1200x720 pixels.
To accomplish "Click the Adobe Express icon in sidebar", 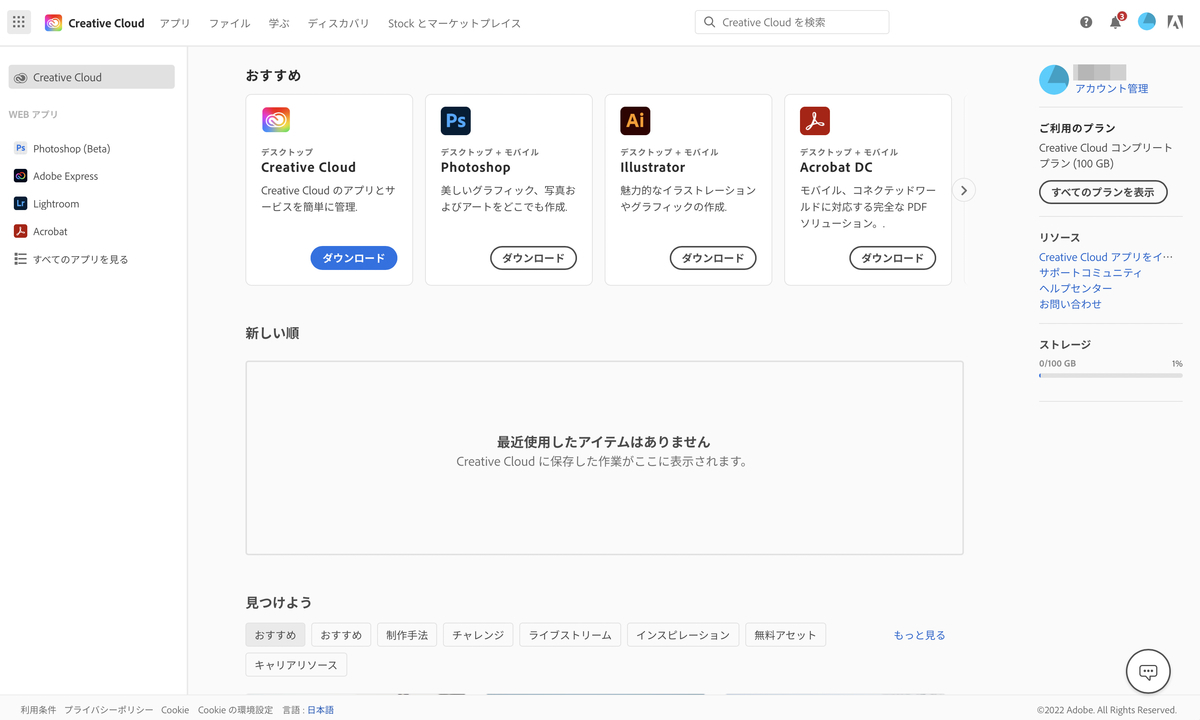I will click(20, 176).
